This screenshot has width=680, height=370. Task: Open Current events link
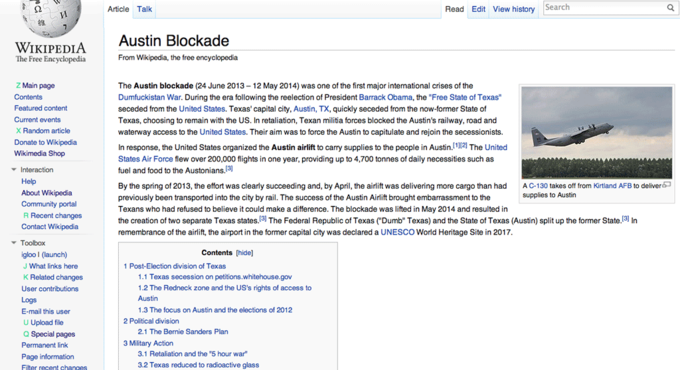(x=37, y=120)
